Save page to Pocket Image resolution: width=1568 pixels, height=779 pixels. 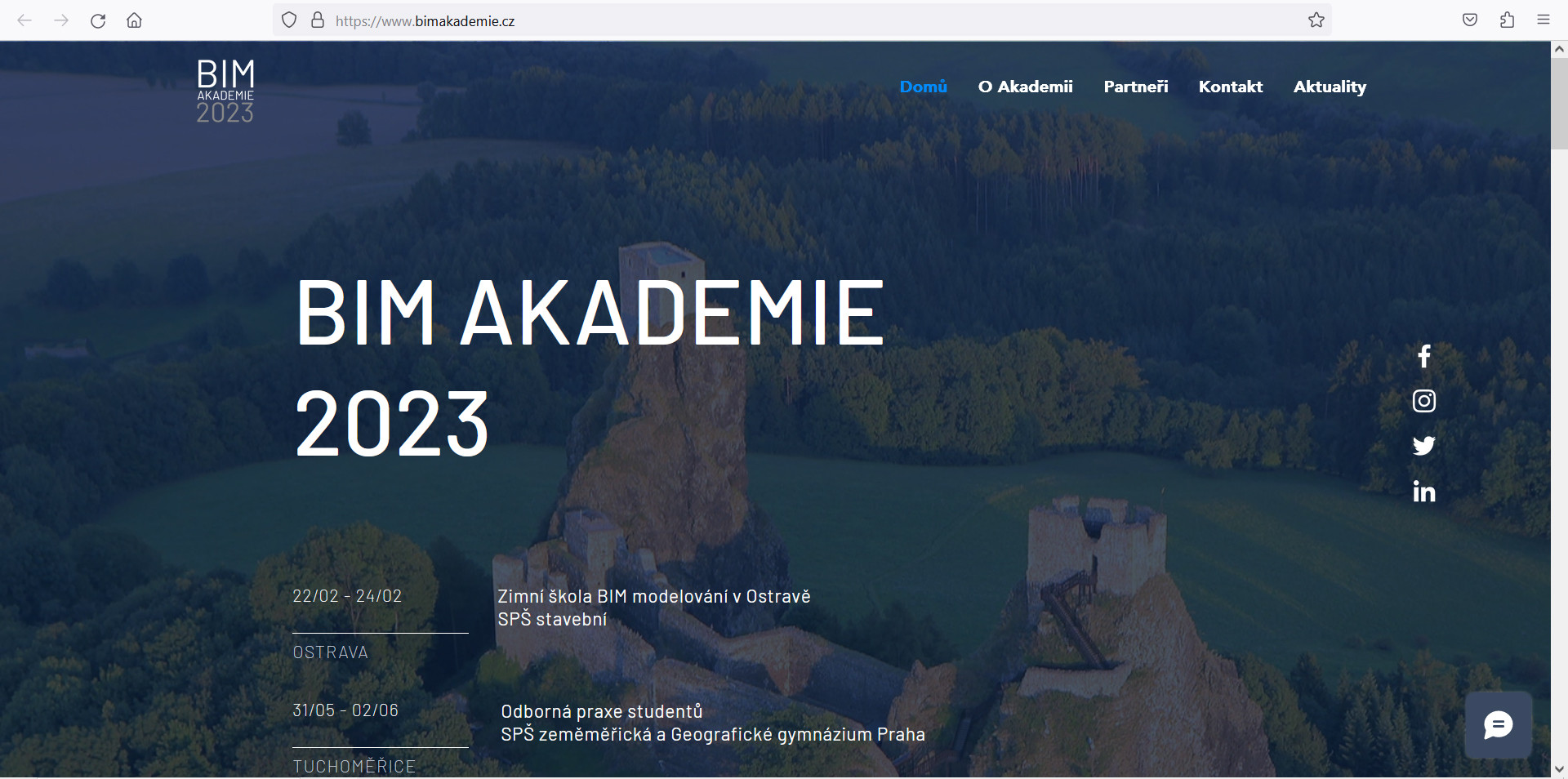[1469, 20]
